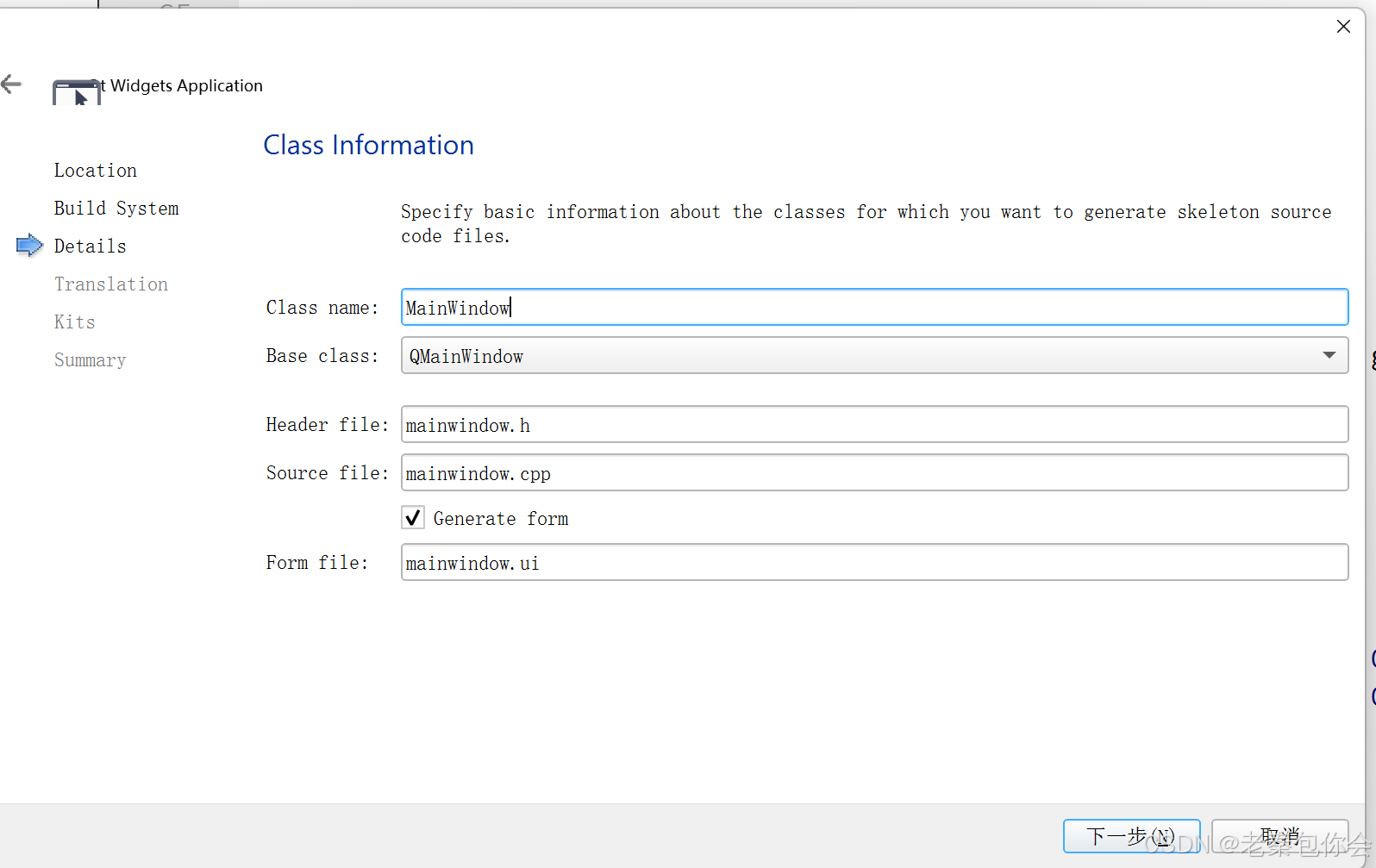This screenshot has width=1376, height=868.
Task: Click the 取消 cancel button
Action: click(x=1280, y=836)
